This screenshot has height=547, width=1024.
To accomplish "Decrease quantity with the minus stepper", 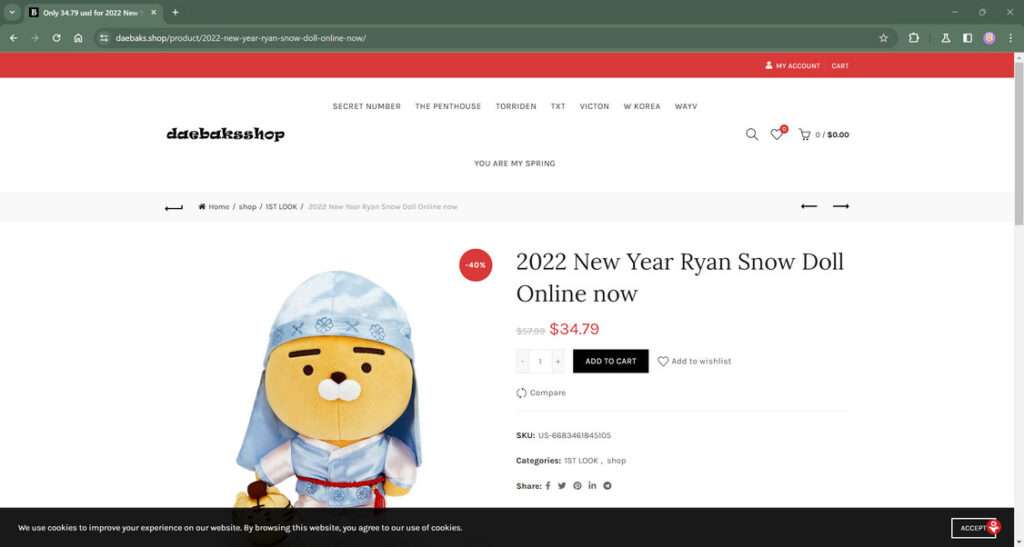I will click(522, 361).
